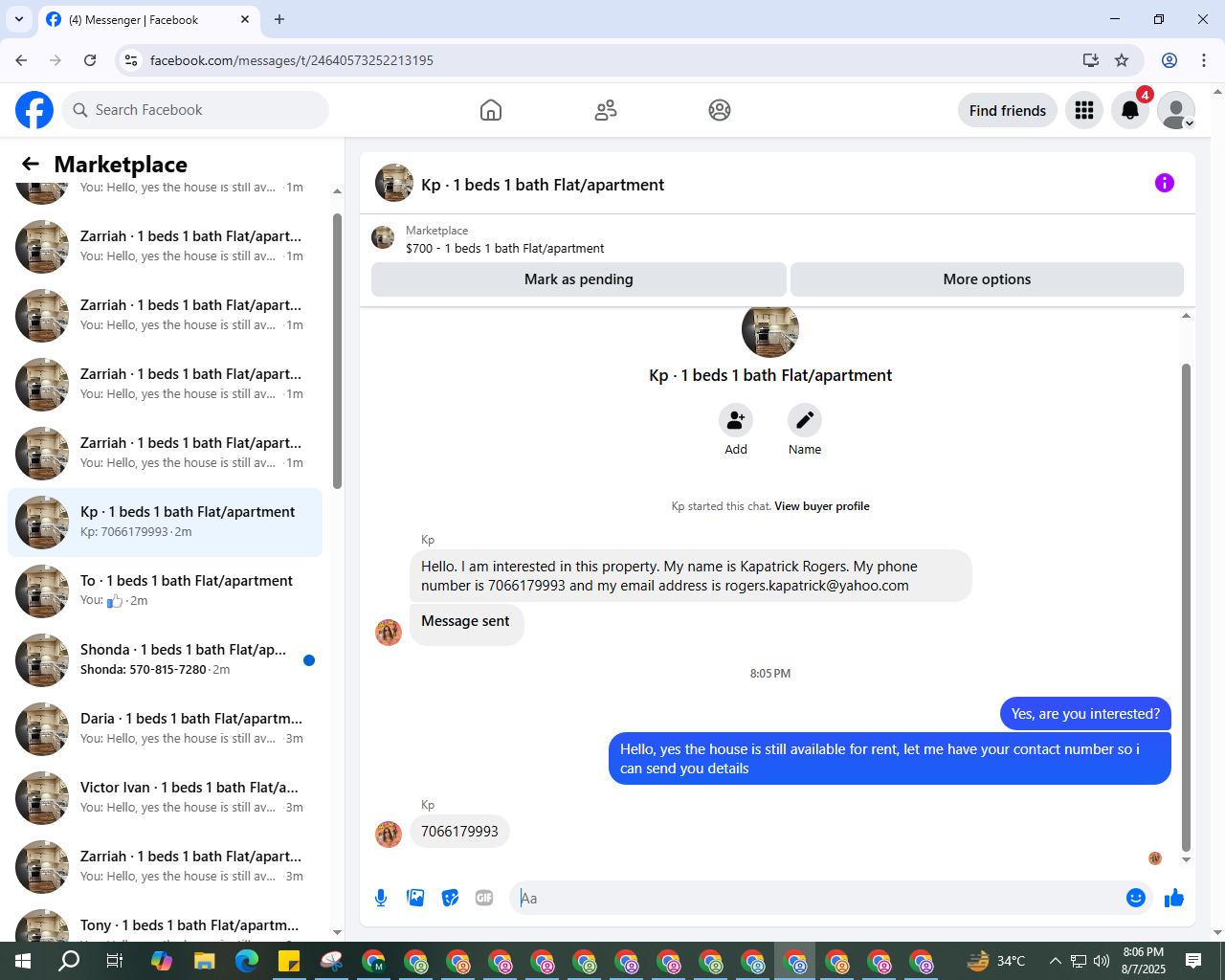This screenshot has width=1225, height=980.
Task: Click the 'Yes, are you interested?' message
Action: pos(1085,714)
